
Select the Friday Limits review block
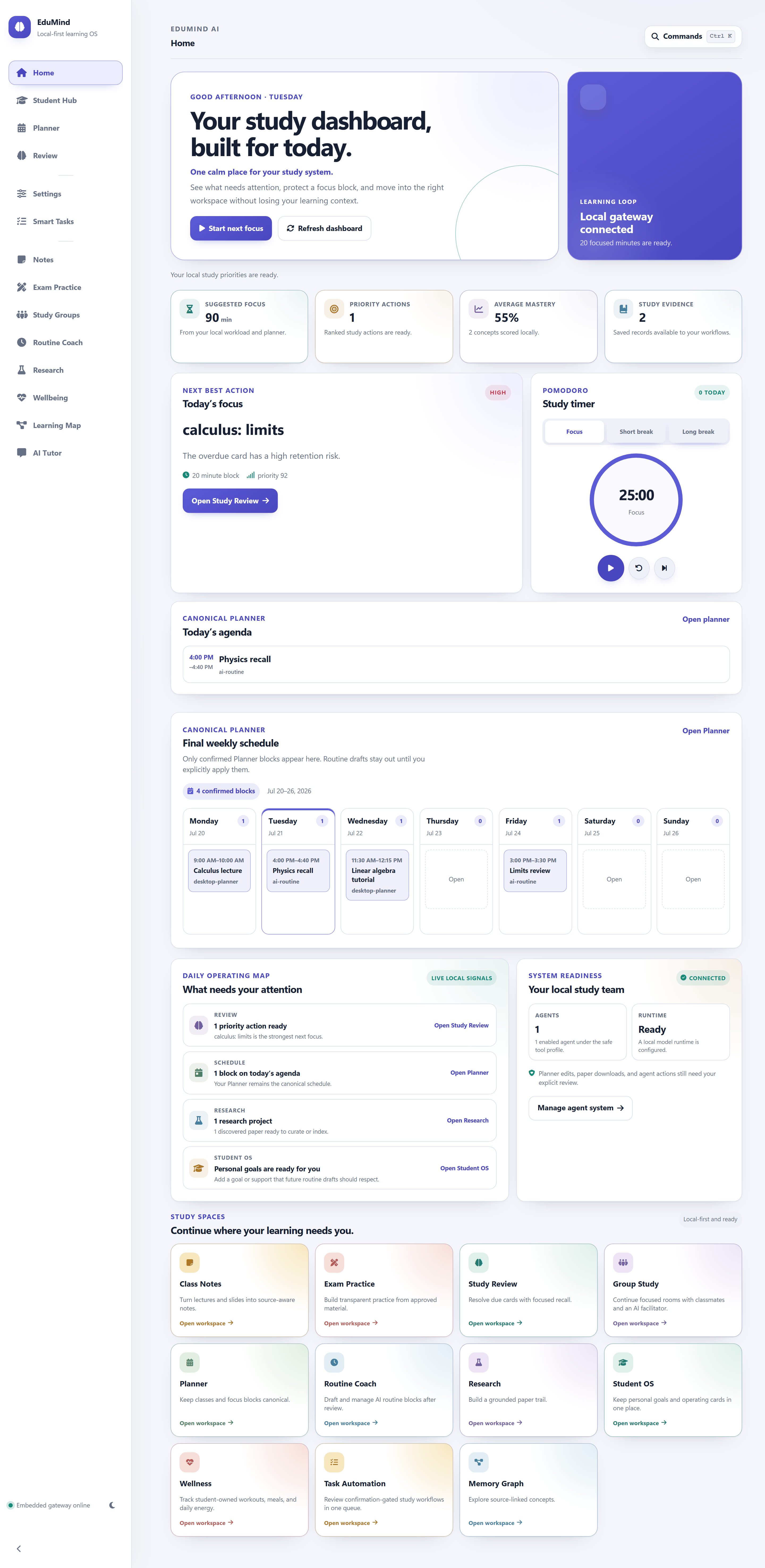535,871
